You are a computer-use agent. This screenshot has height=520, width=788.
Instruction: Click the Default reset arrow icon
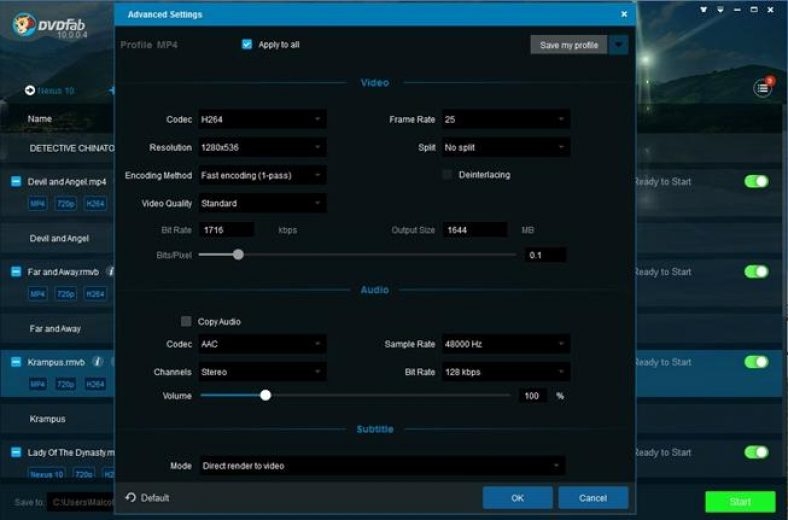click(130, 498)
